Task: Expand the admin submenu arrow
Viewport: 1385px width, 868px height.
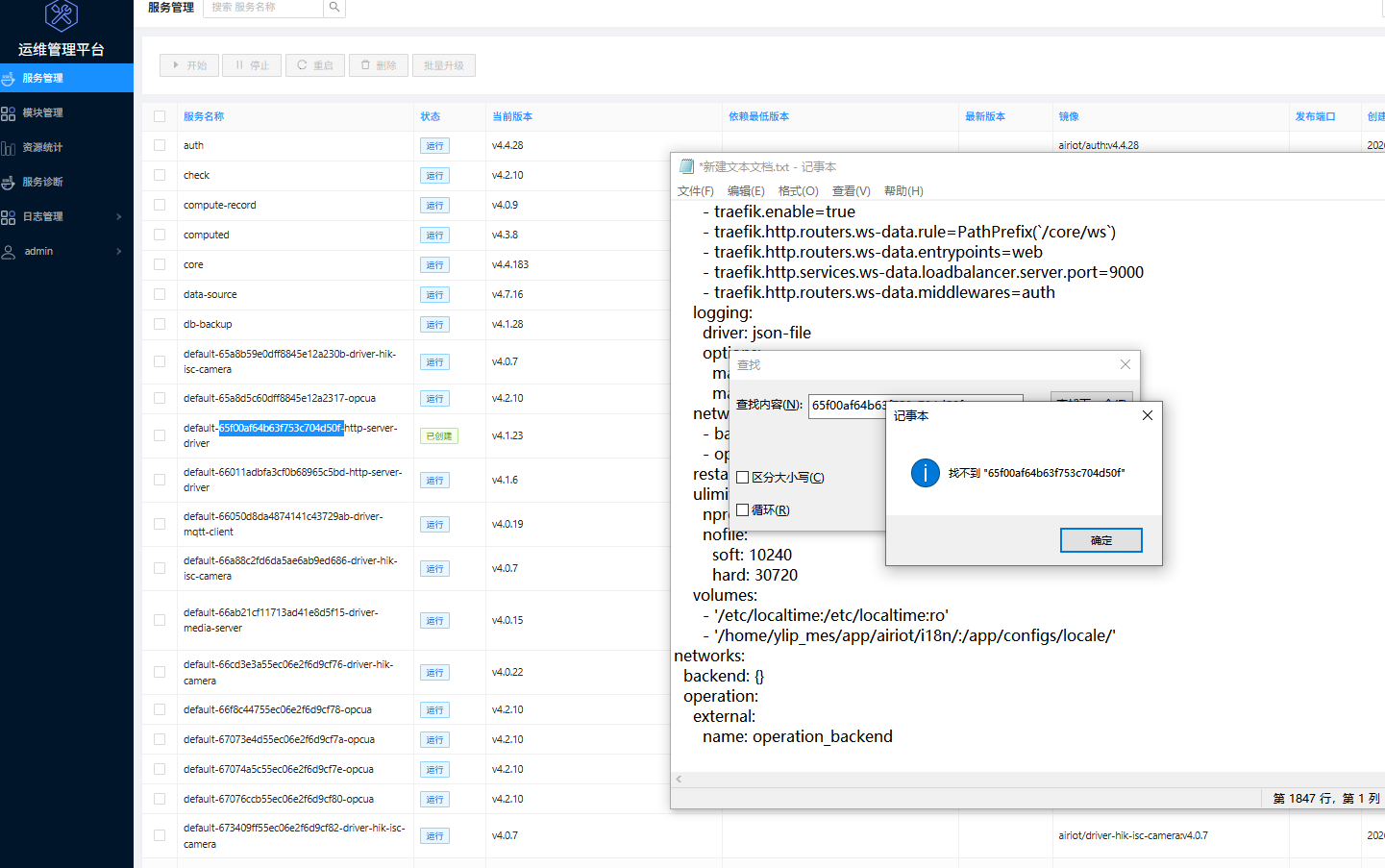Action: [x=119, y=252]
